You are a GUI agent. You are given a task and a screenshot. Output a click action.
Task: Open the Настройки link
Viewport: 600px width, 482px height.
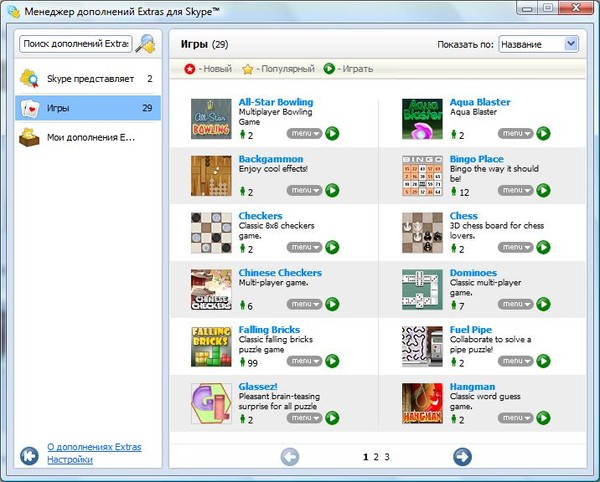[x=70, y=459]
